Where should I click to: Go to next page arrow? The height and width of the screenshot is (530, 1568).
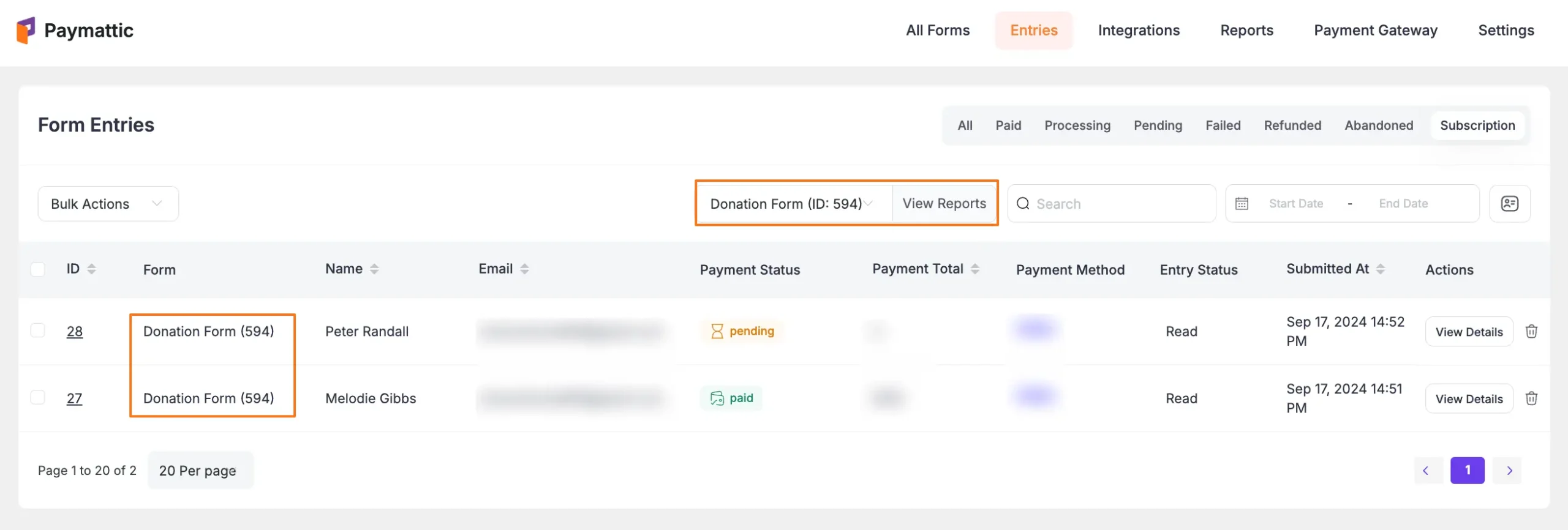pyautogui.click(x=1507, y=470)
